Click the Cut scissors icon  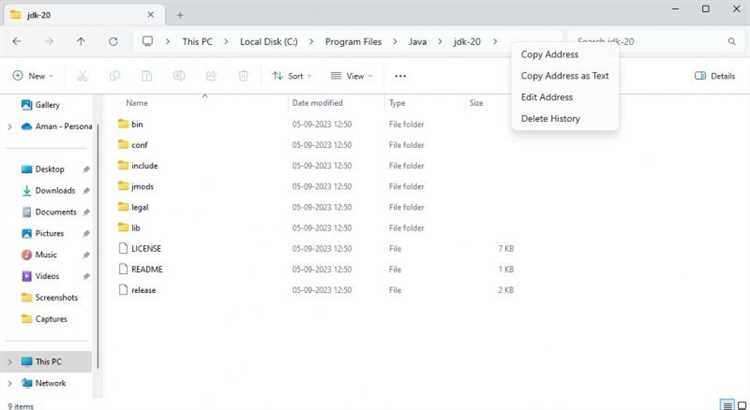click(x=82, y=76)
